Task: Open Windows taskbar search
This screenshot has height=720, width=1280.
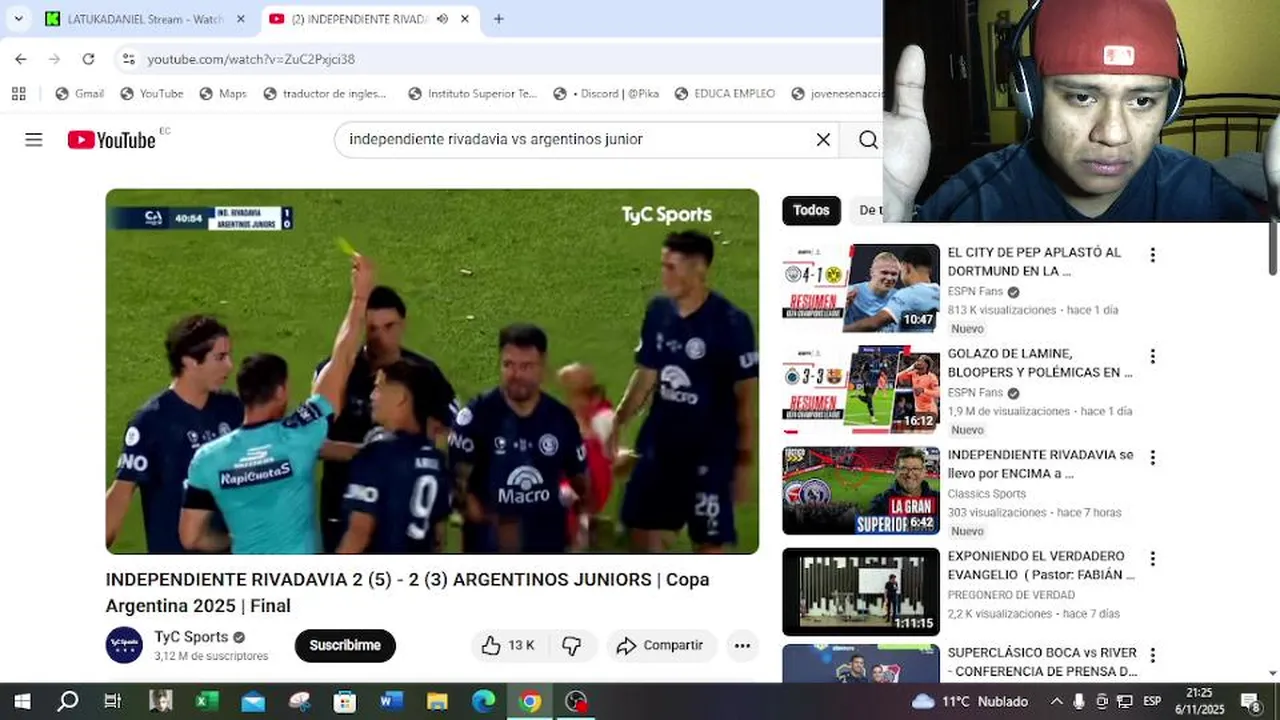Action: click(x=67, y=701)
